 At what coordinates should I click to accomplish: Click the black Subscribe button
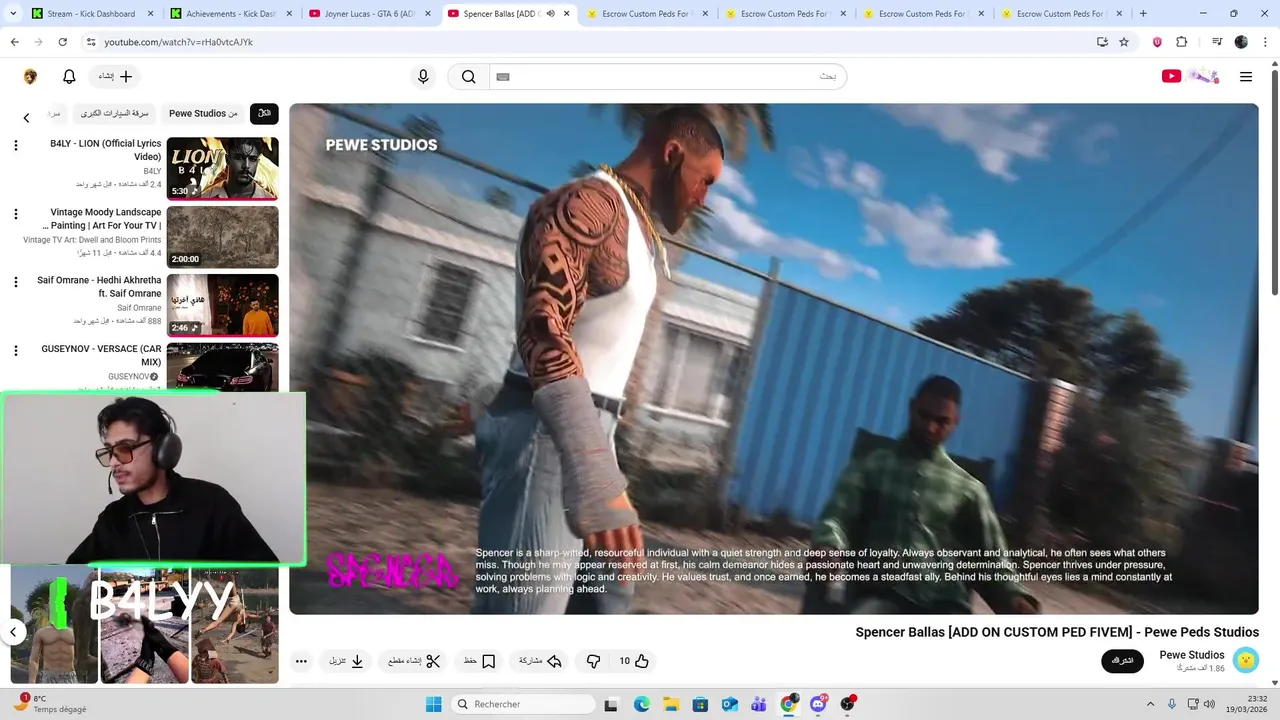tap(1122, 661)
